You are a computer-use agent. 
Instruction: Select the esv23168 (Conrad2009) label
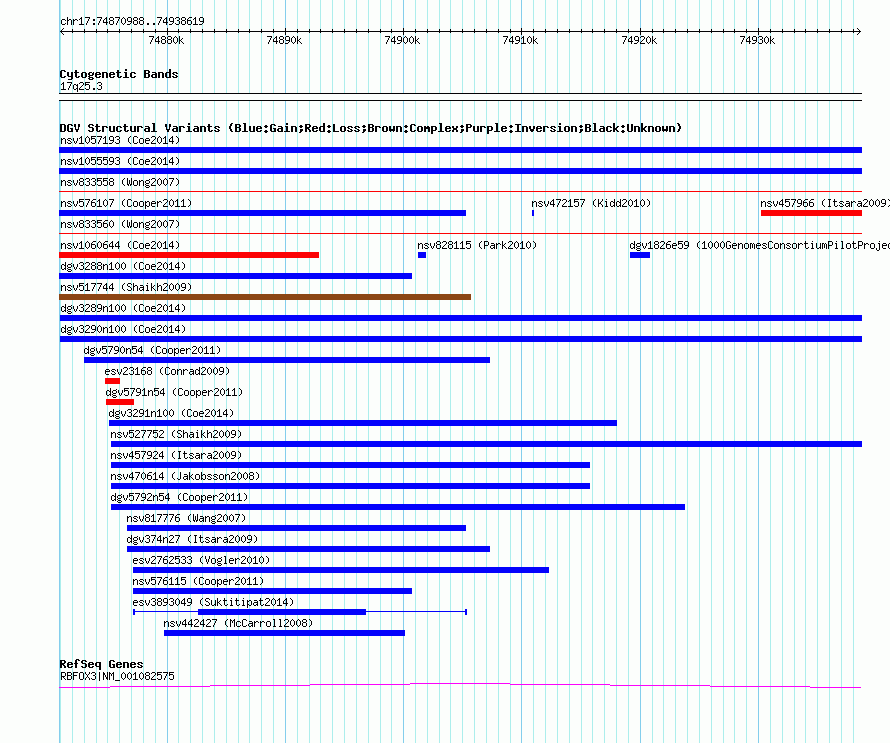pos(167,371)
